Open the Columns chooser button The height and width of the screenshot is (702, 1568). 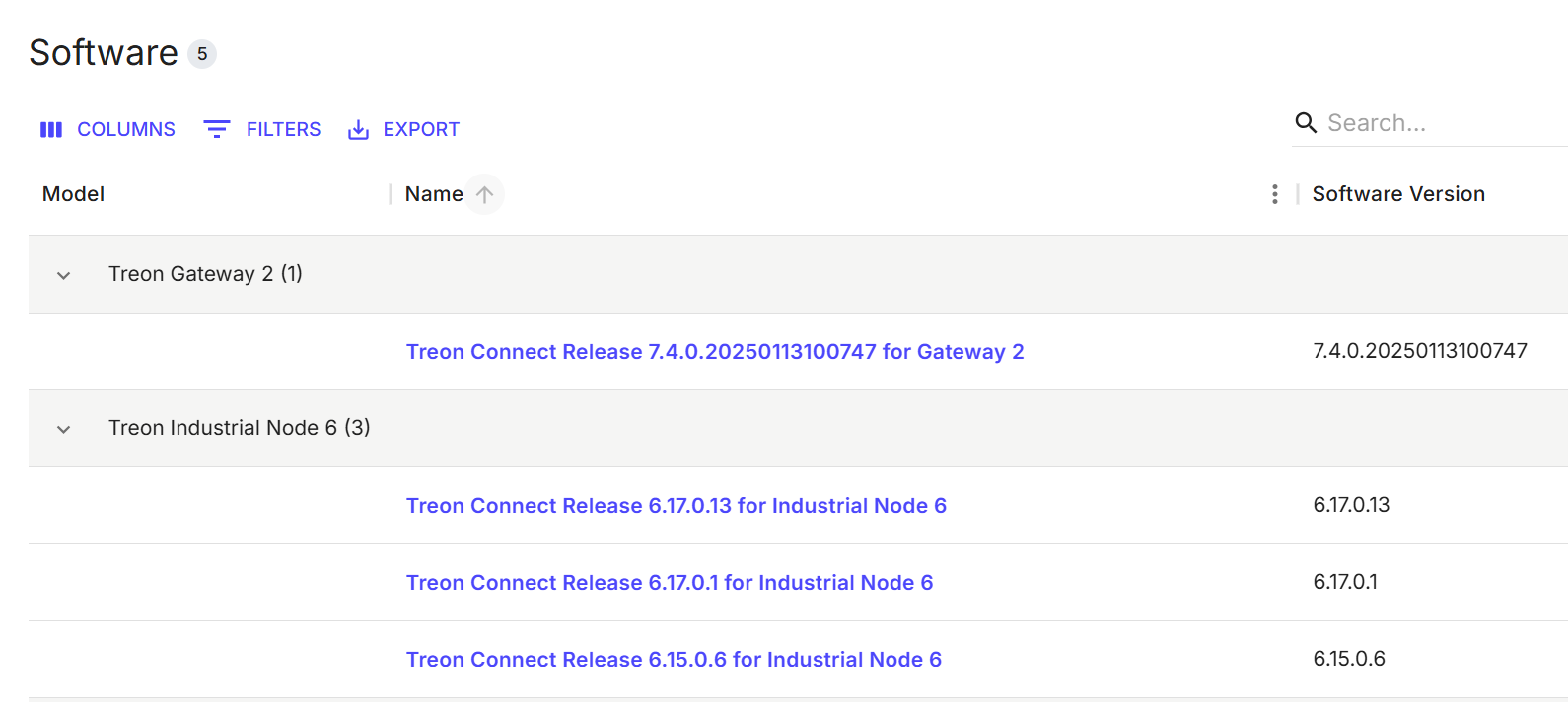pos(107,129)
